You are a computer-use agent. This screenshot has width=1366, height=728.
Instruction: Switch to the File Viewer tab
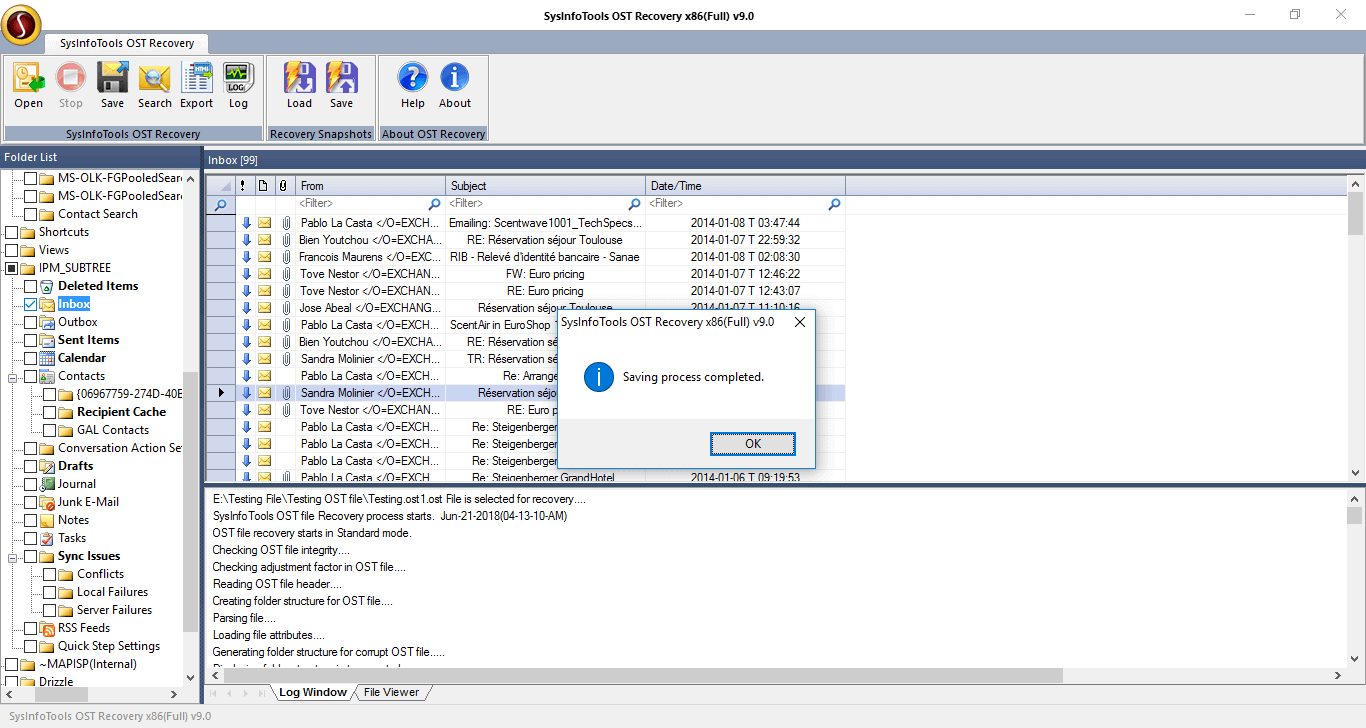pos(391,692)
